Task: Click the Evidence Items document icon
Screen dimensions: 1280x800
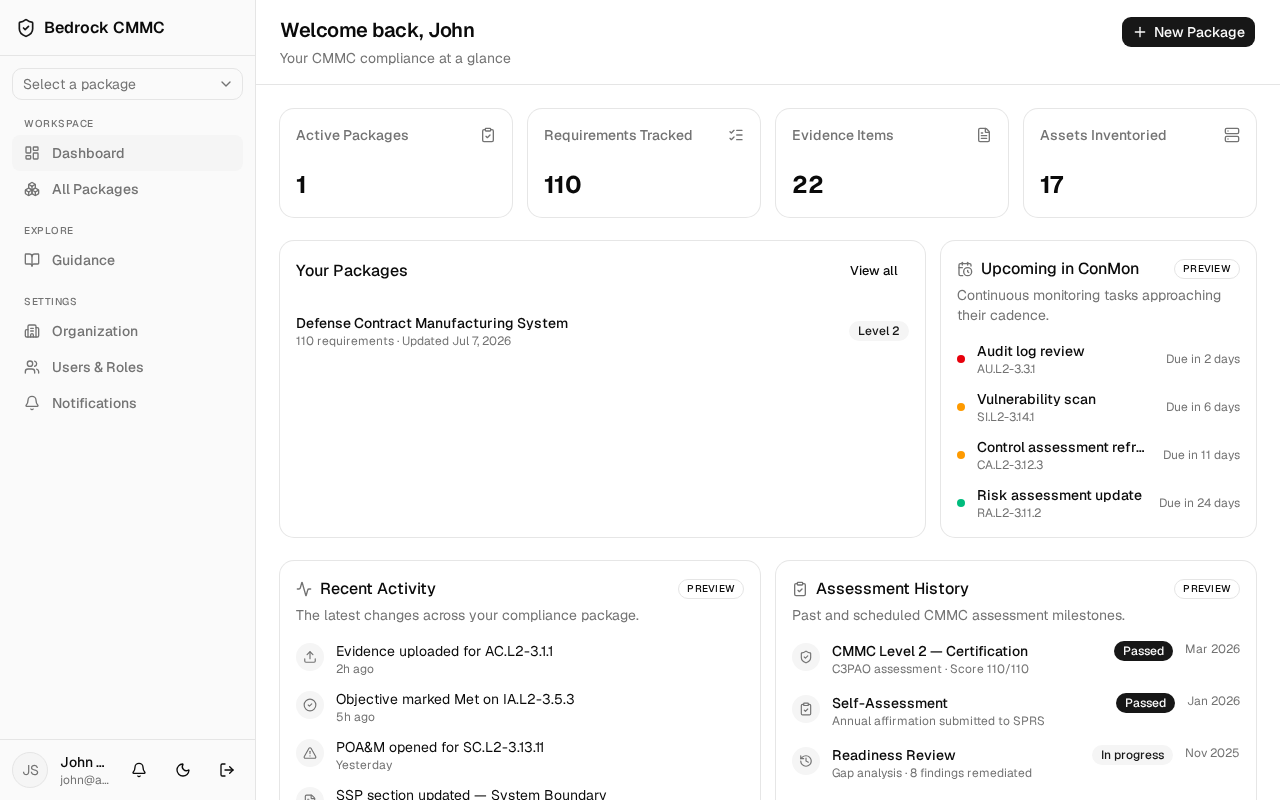Action: point(984,135)
